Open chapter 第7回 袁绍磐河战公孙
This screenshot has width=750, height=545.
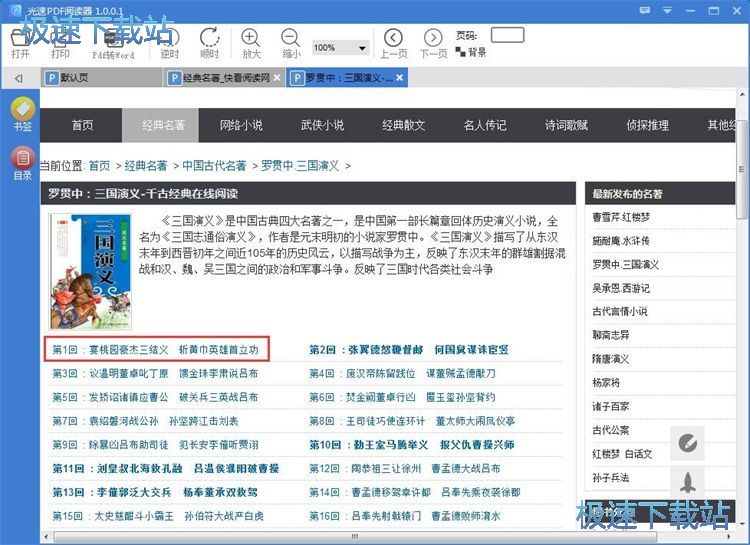(145, 421)
